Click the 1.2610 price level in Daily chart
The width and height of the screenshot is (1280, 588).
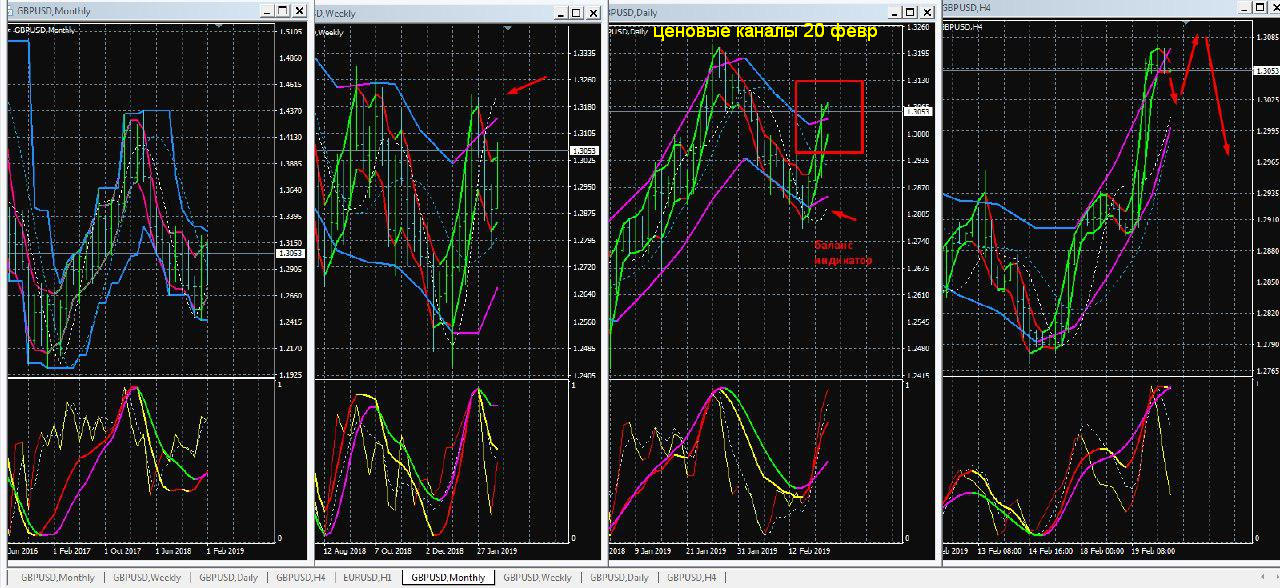[x=916, y=295]
